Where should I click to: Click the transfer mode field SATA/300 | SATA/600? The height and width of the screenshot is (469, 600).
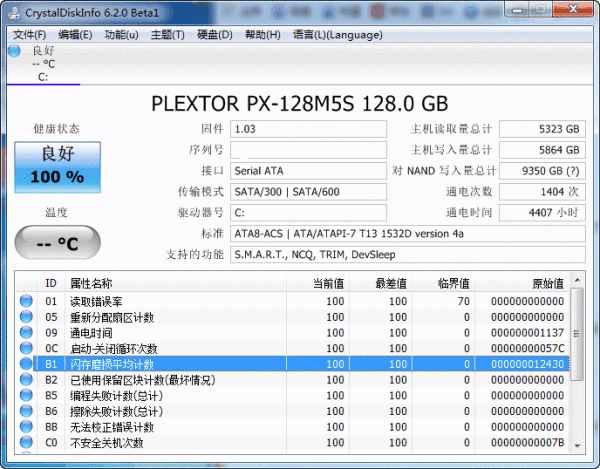(308, 192)
